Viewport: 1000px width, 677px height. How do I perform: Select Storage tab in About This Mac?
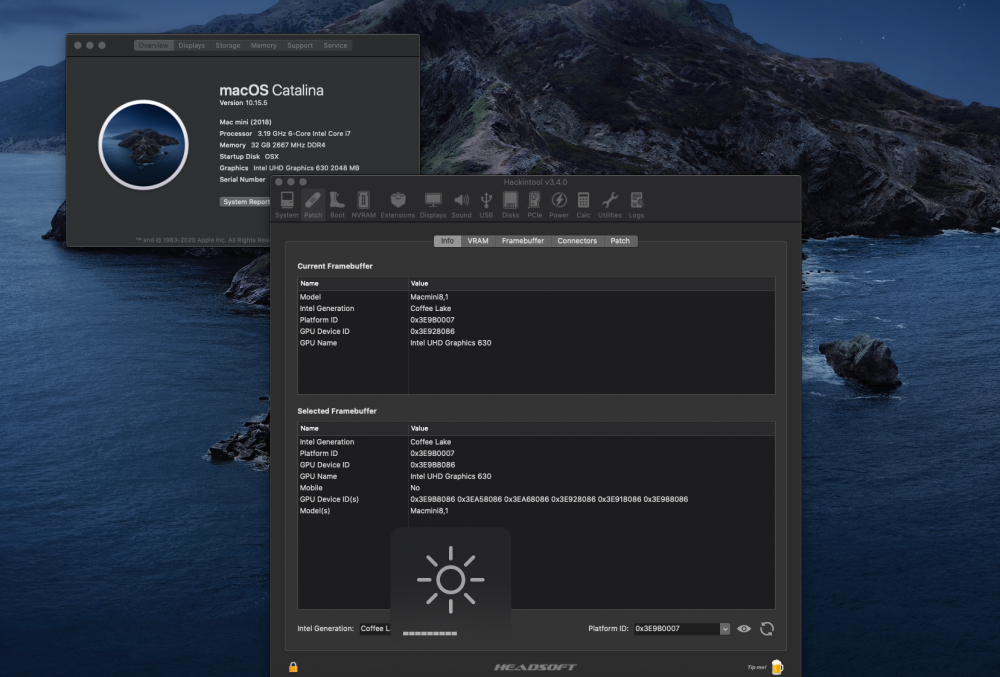click(228, 45)
